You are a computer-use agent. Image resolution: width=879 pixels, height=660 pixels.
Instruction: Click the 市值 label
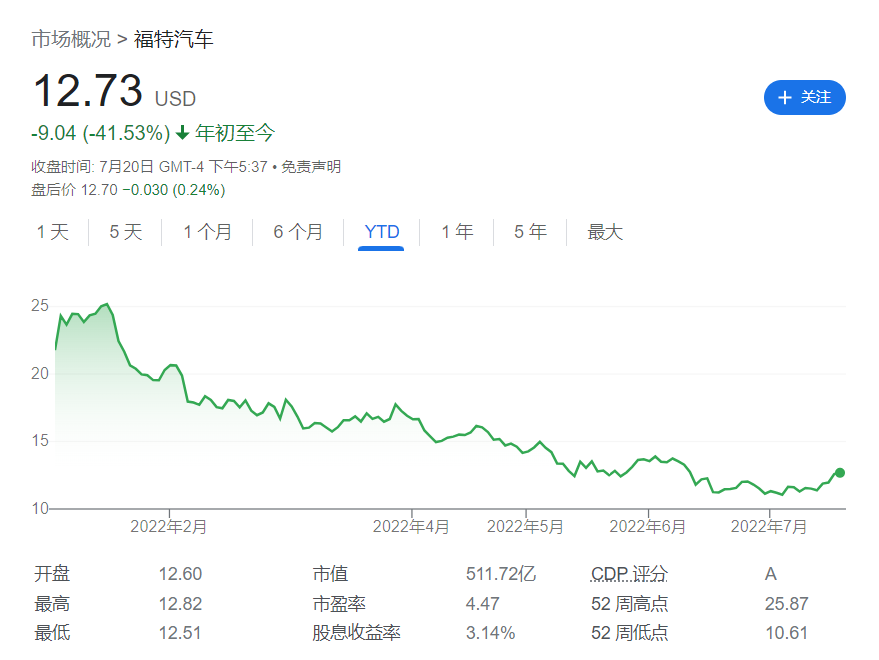click(330, 574)
